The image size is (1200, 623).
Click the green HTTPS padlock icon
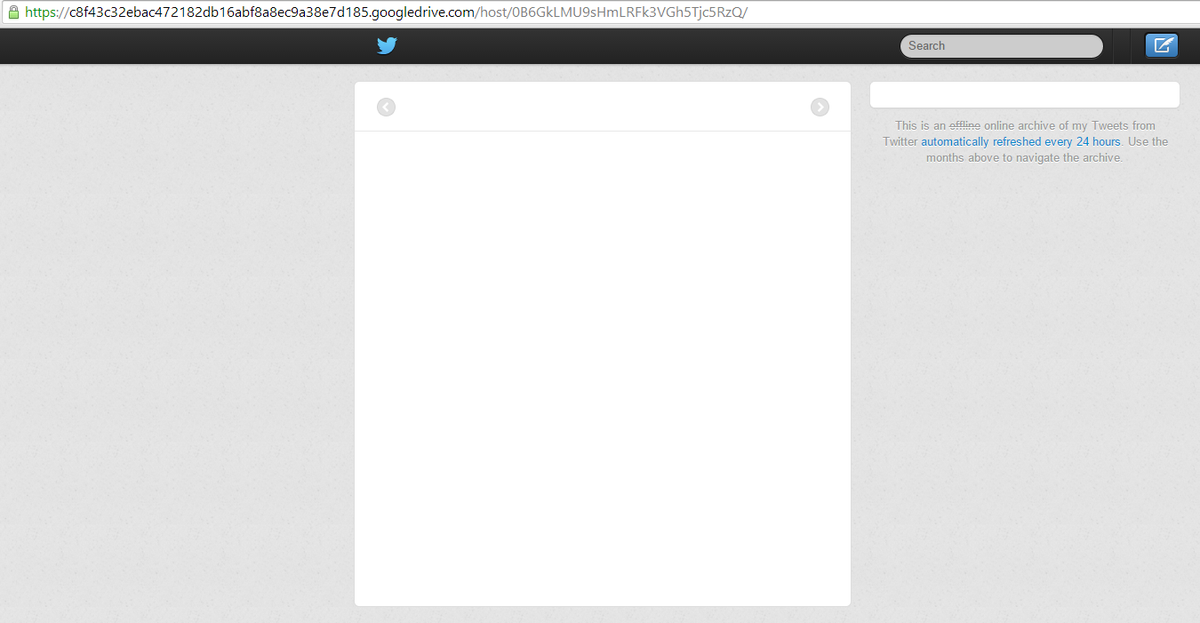tap(13, 13)
